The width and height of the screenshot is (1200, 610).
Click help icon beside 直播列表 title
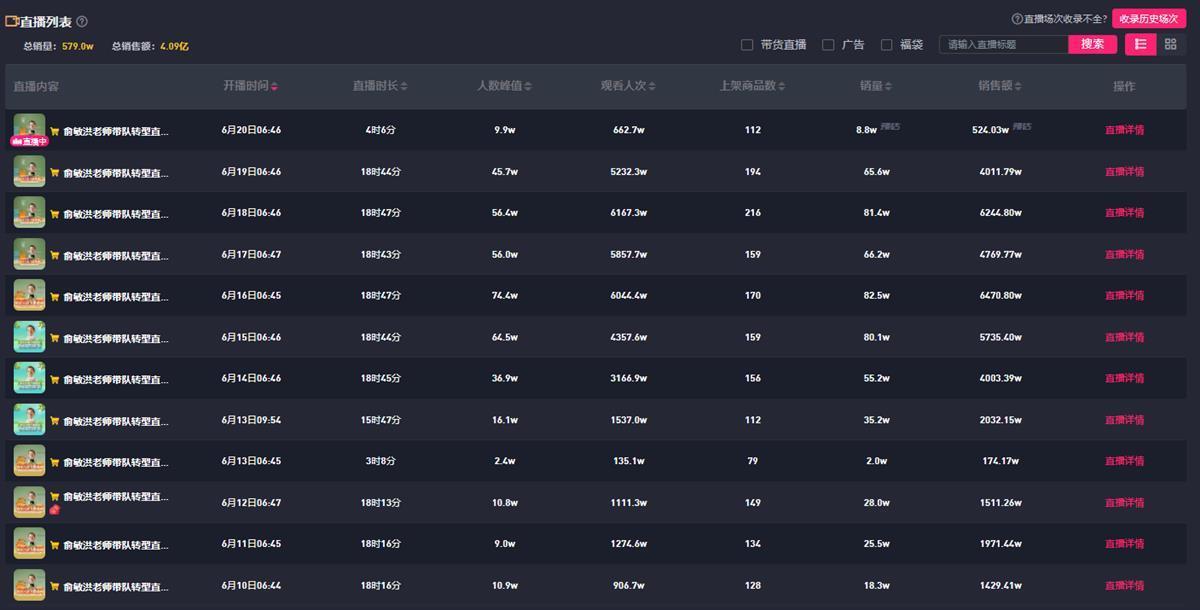[82, 21]
